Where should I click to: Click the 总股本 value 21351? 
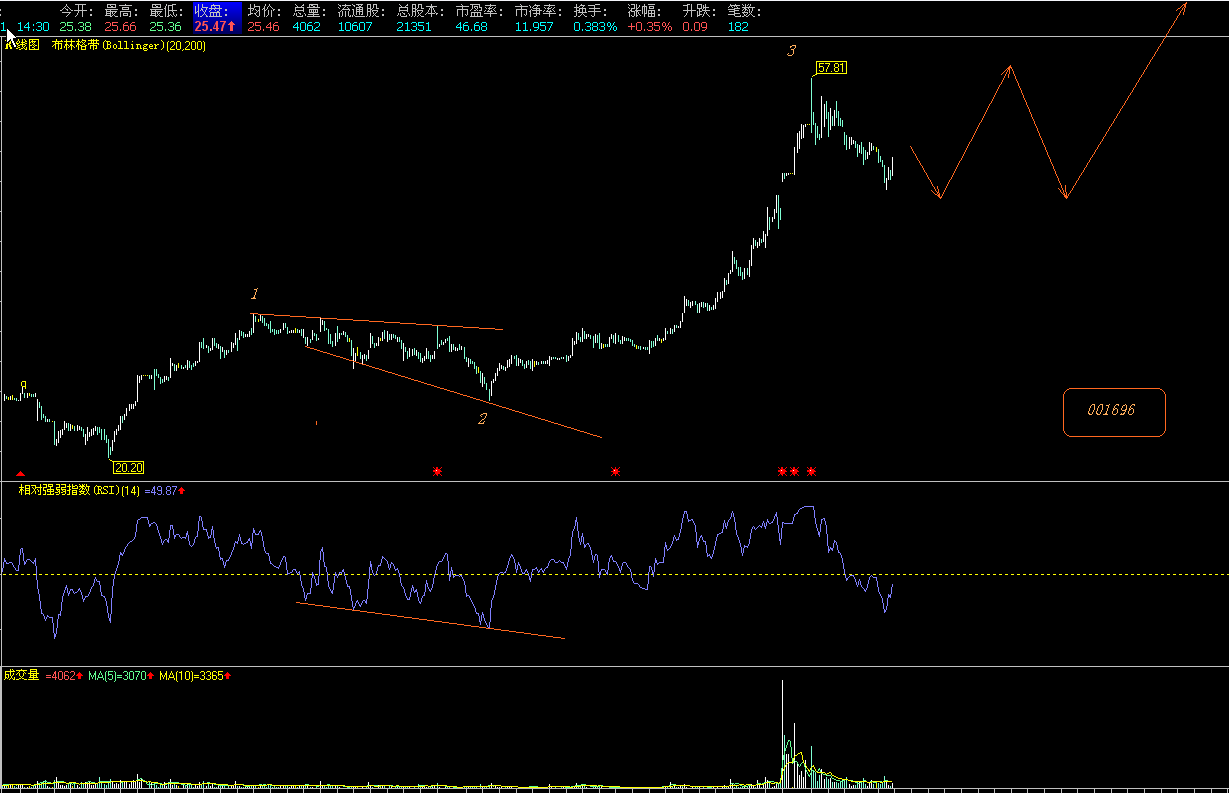point(414,27)
